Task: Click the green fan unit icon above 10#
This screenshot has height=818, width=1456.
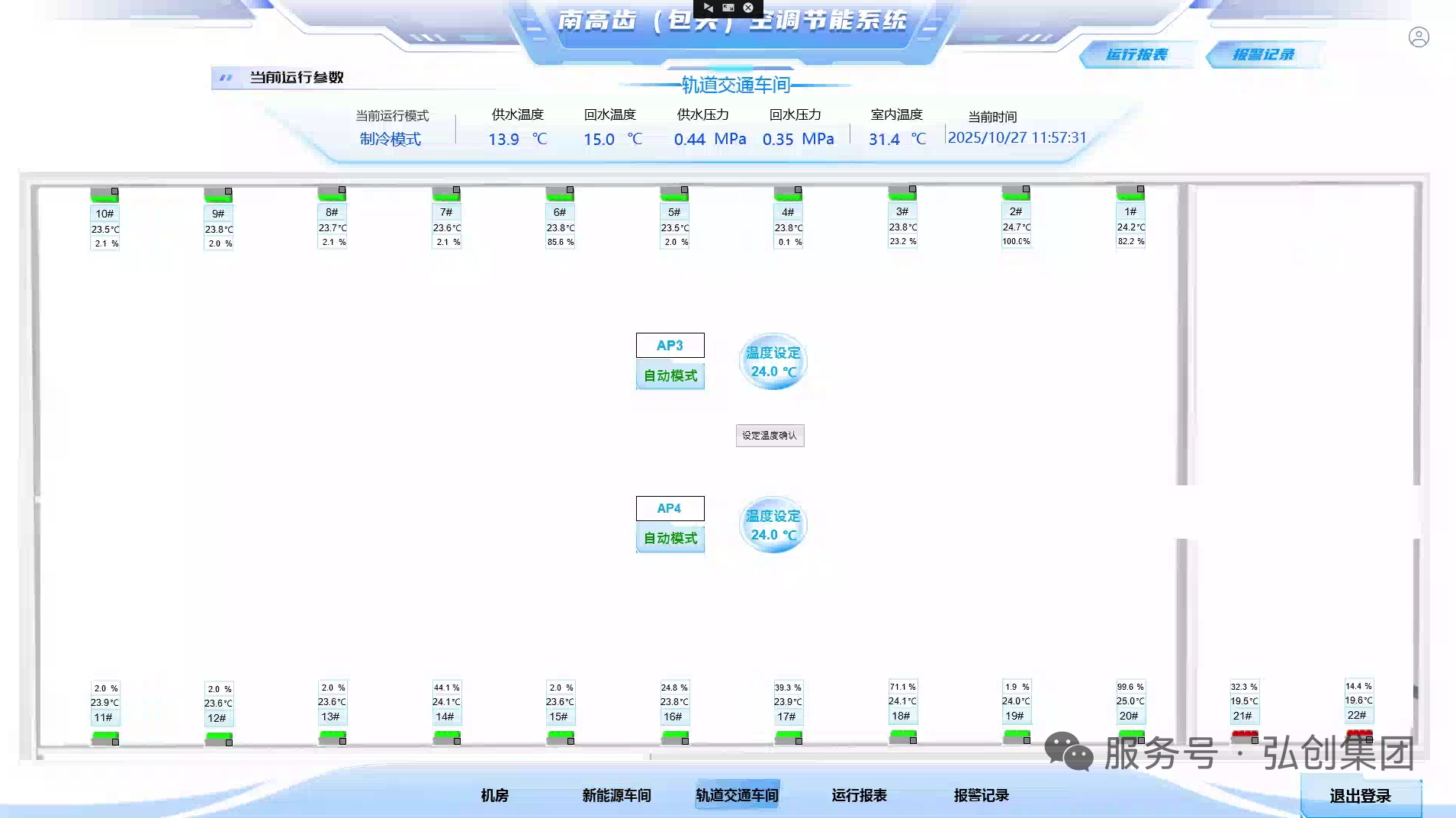Action: pos(104,195)
